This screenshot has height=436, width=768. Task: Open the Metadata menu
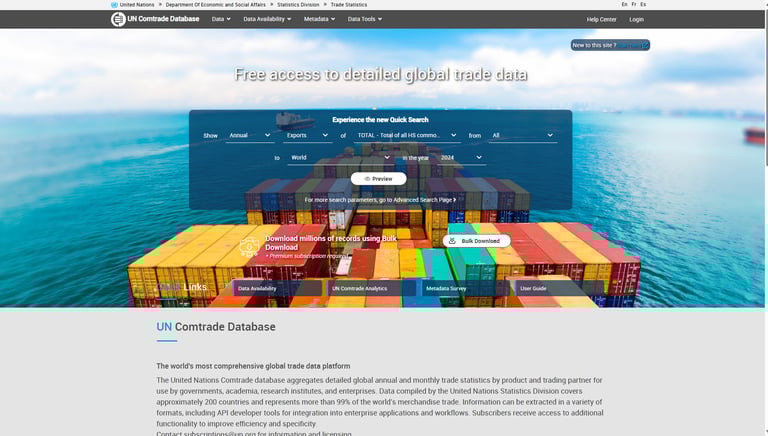[319, 19]
